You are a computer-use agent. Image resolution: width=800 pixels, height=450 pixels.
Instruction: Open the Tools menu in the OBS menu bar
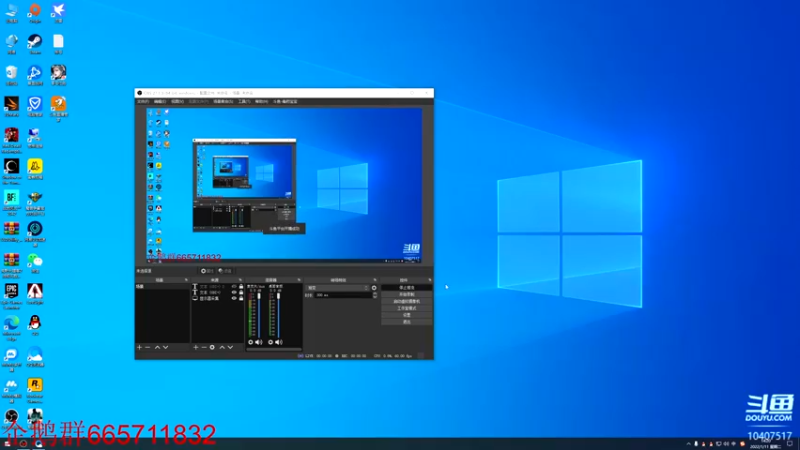click(244, 102)
